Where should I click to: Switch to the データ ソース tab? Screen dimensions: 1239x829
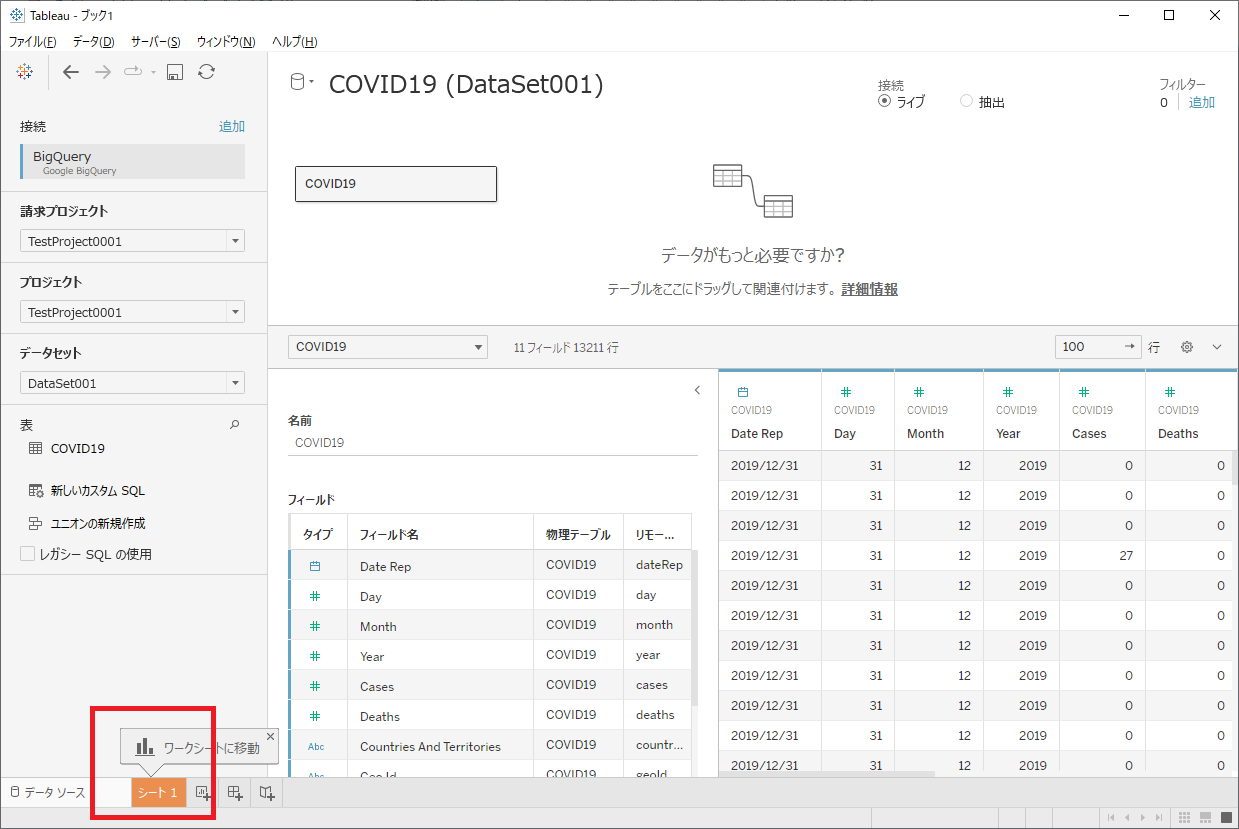point(48,793)
